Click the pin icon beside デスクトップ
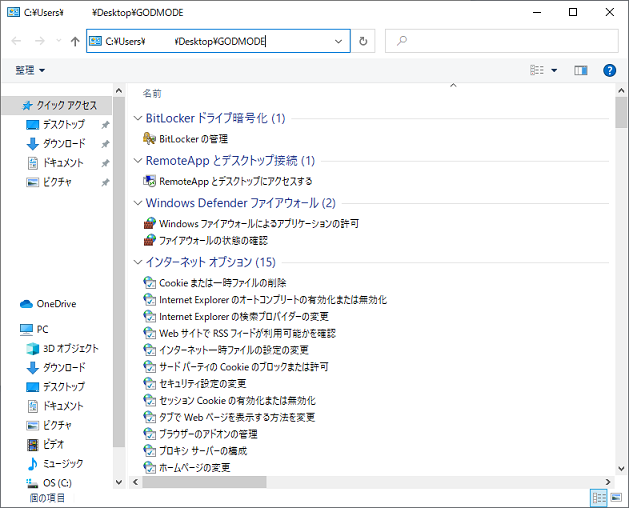Viewport: 629px width, 508px height. point(105,125)
